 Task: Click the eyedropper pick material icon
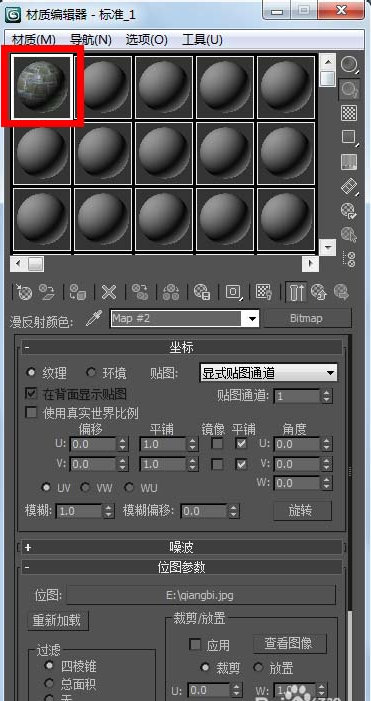[93, 319]
